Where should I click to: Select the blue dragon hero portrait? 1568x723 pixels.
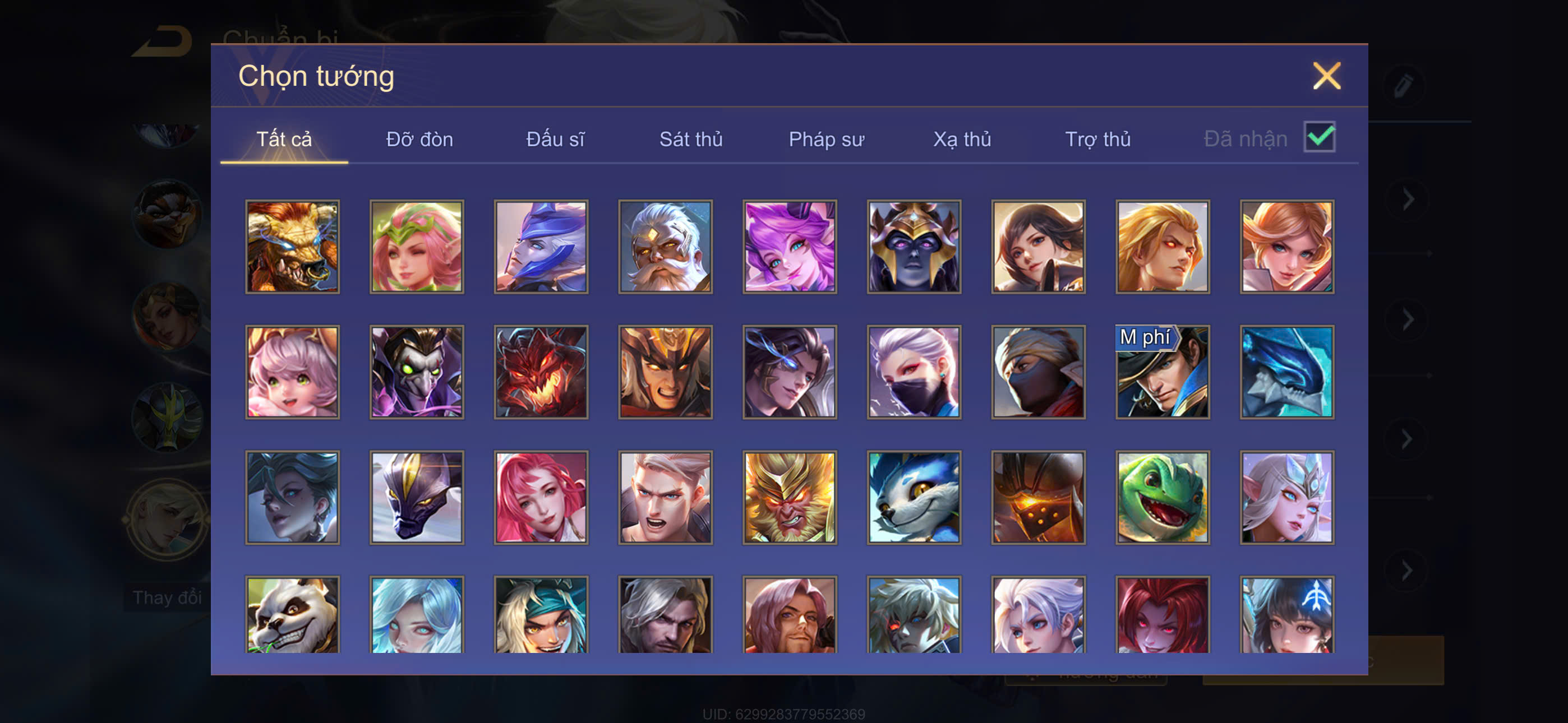click(x=1286, y=372)
